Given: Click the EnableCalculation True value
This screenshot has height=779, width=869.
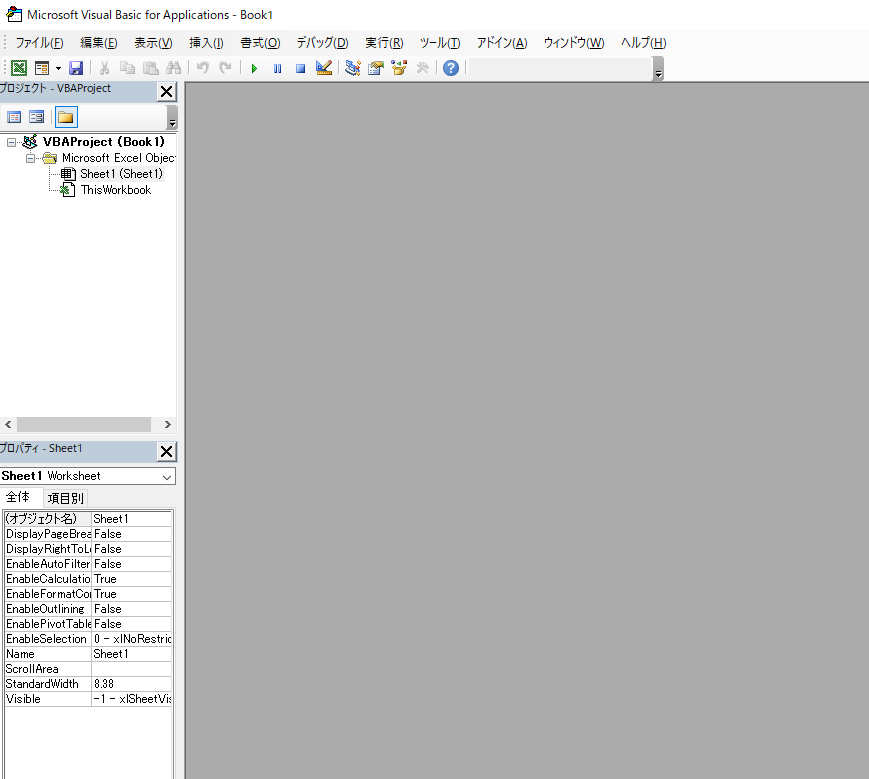Looking at the screenshot, I should [131, 578].
